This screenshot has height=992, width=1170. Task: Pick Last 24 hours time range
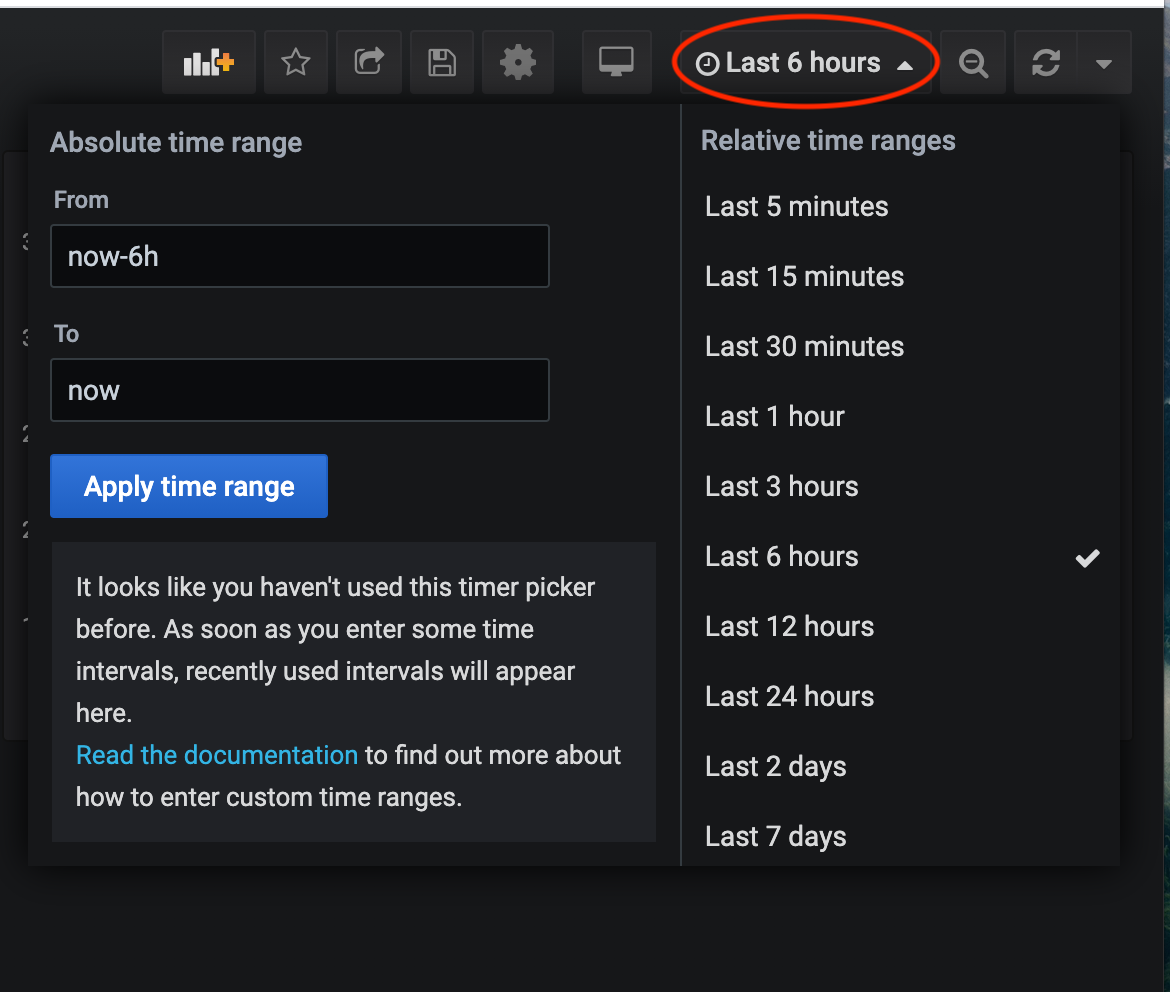point(789,697)
